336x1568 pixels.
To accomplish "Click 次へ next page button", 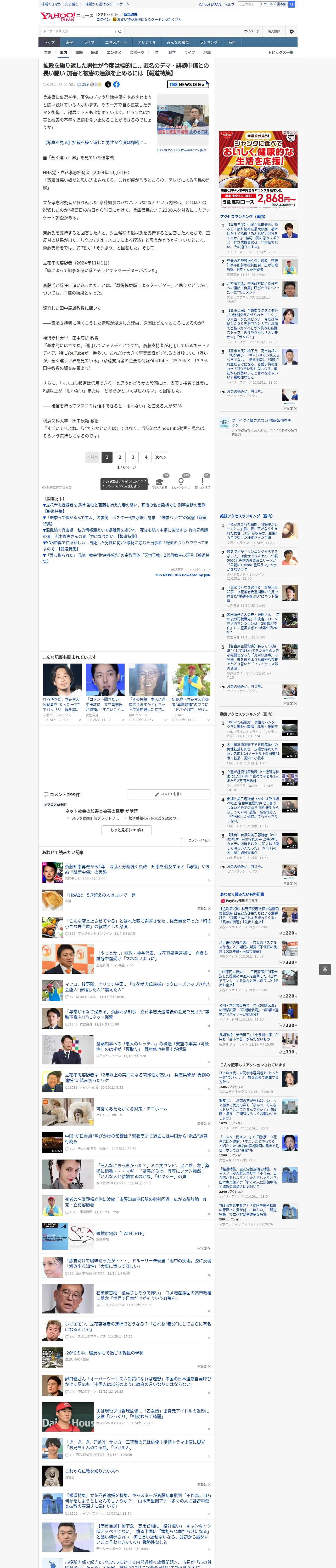I will (160, 457).
